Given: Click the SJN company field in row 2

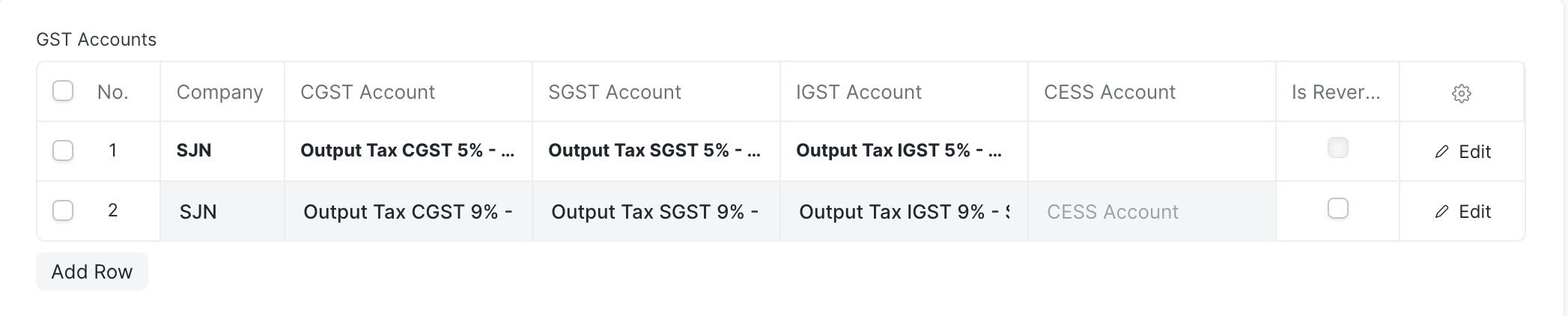Looking at the screenshot, I should (222, 212).
